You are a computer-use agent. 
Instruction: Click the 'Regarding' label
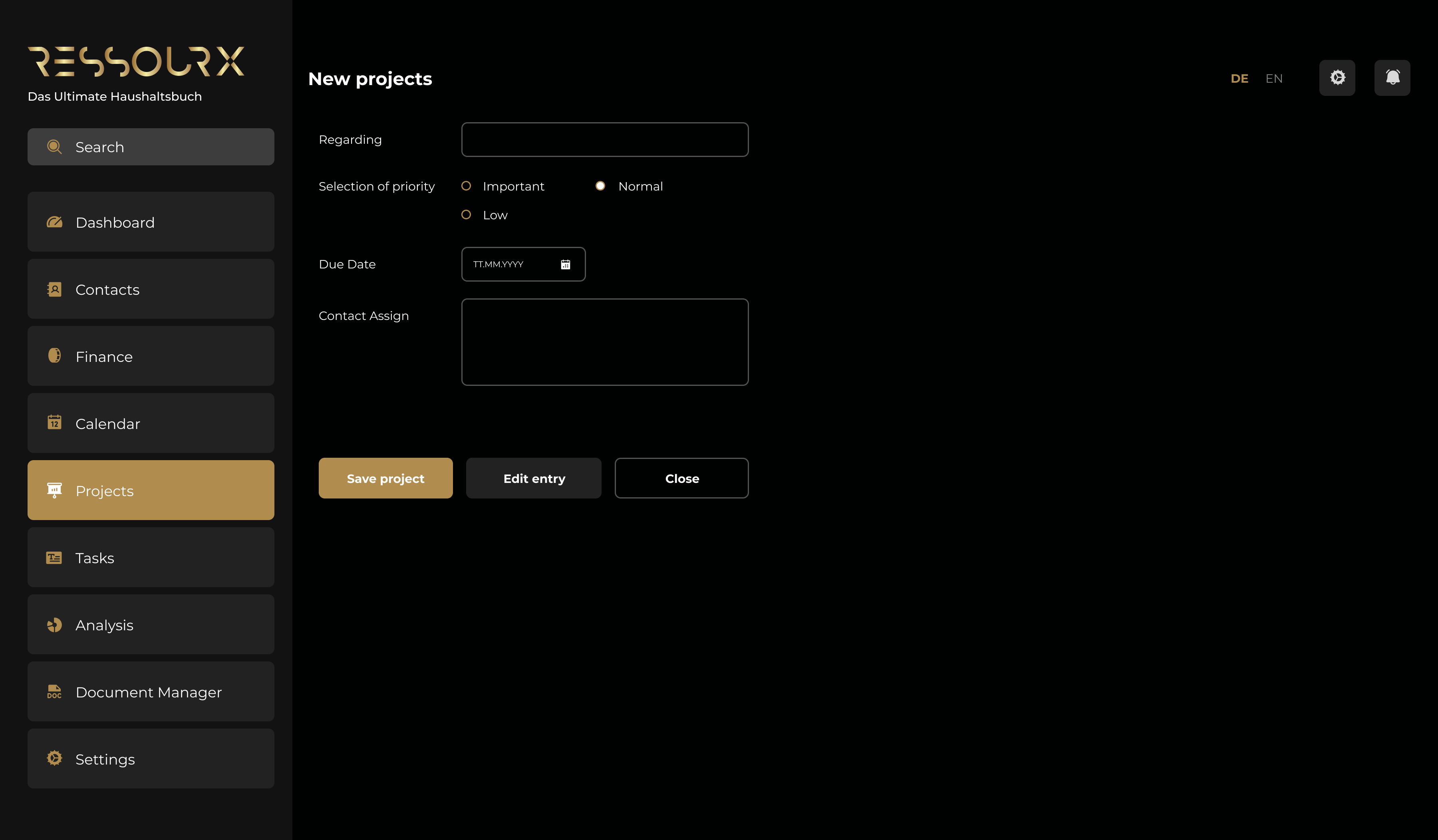[350, 140]
